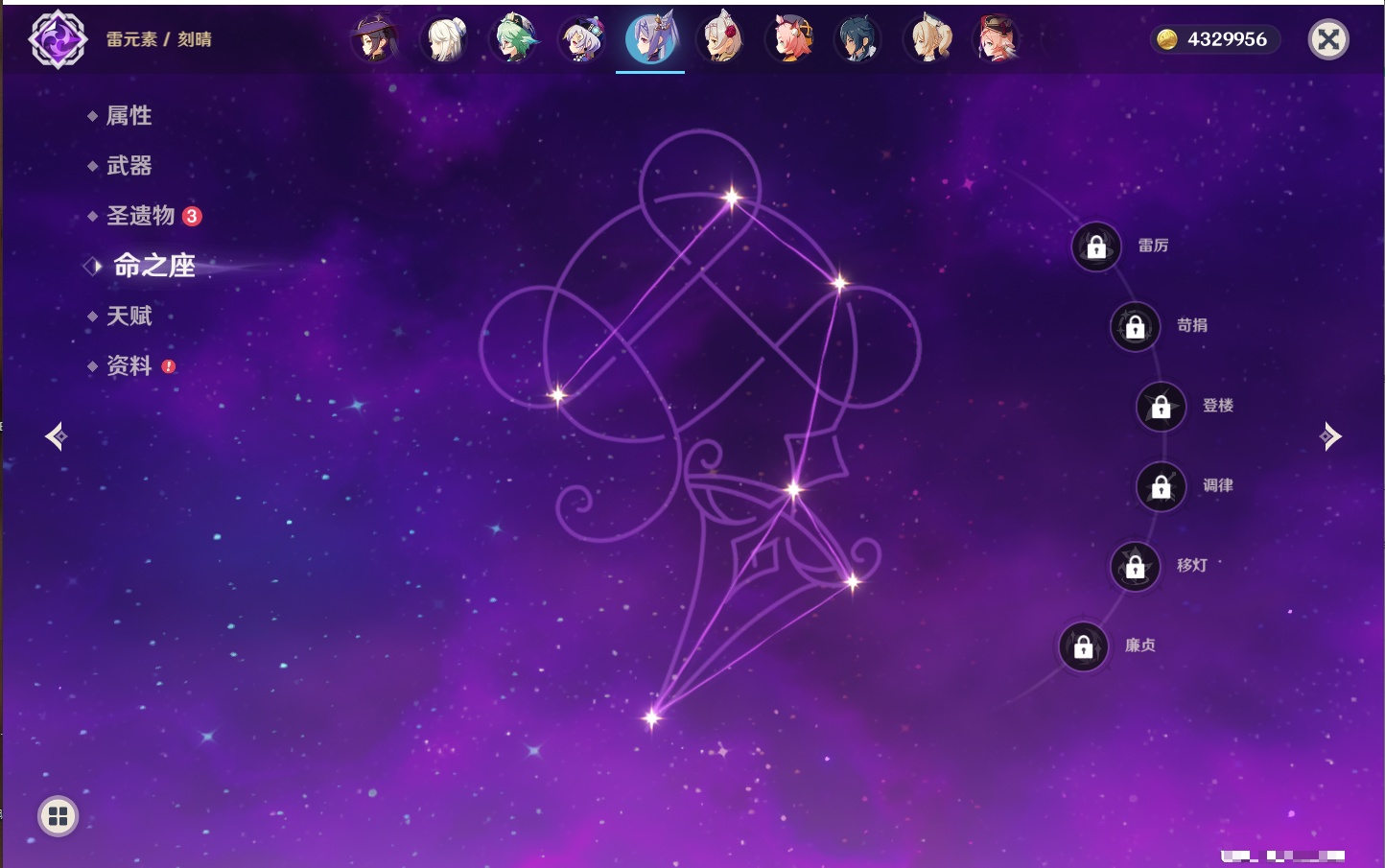Image resolution: width=1385 pixels, height=868 pixels.
Task: Pick Diona's pink-haired cat-ear avatar
Action: [x=790, y=39]
